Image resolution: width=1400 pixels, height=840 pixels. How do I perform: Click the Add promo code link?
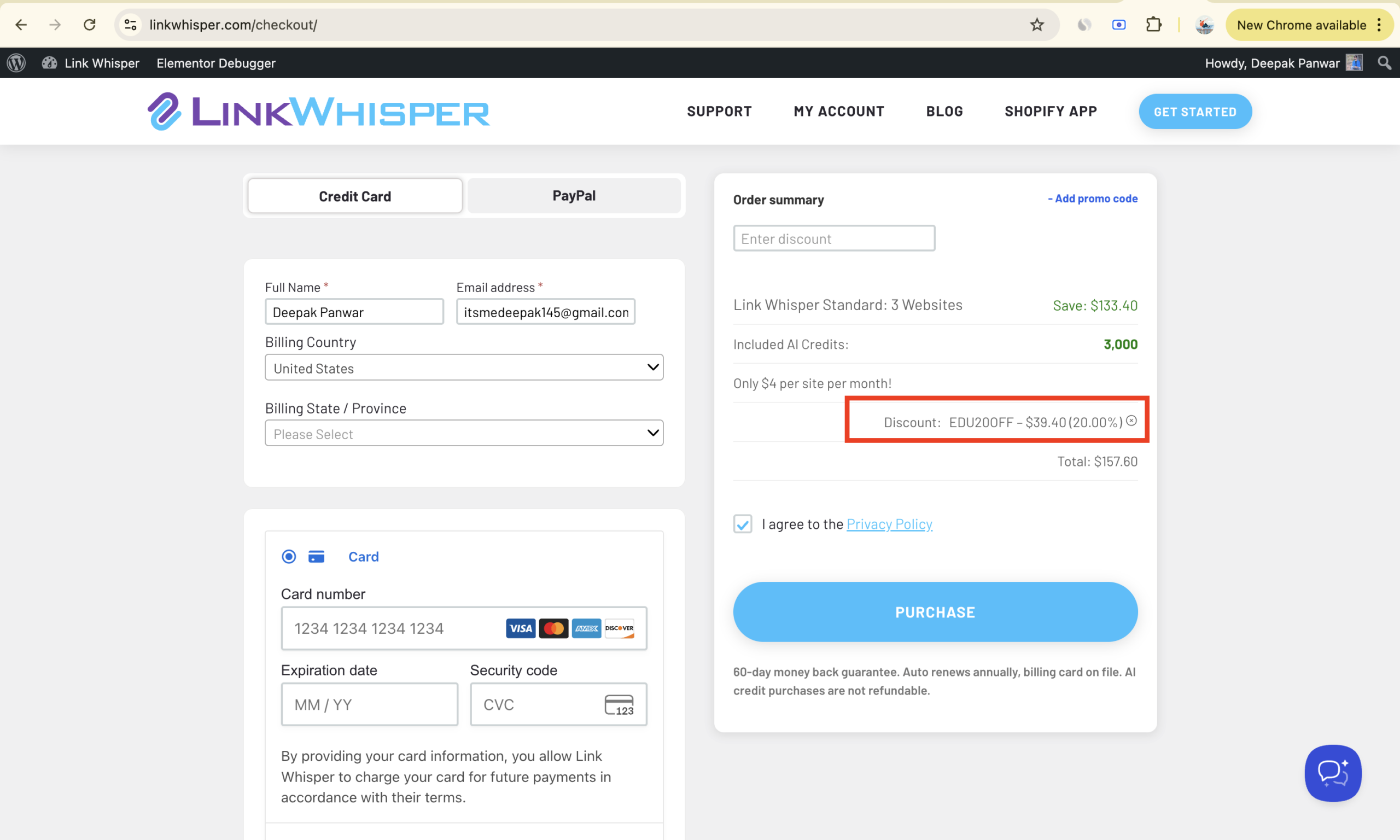click(x=1092, y=199)
